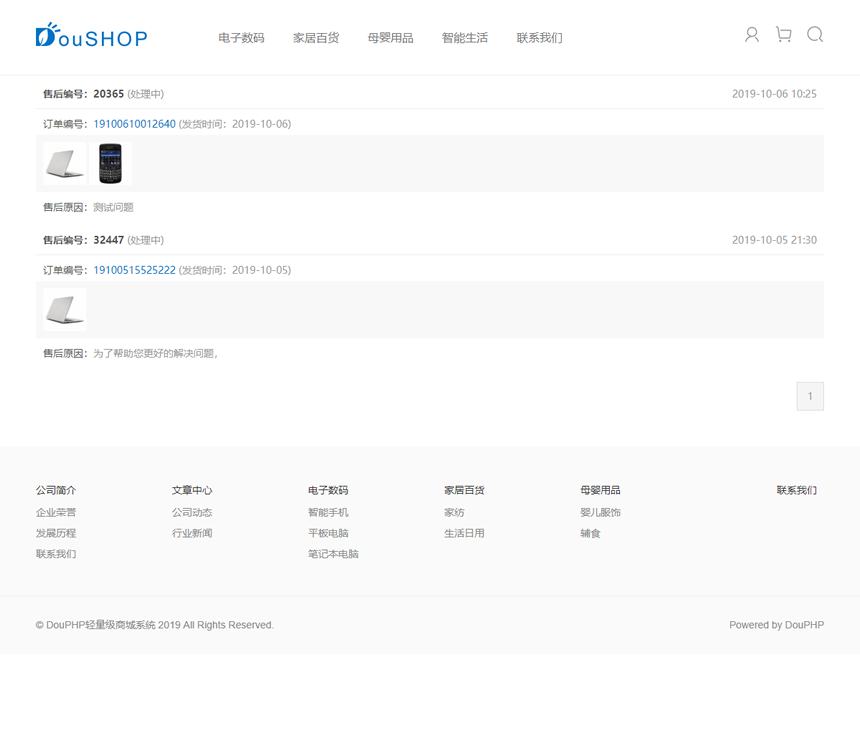Image resolution: width=860 pixels, height=741 pixels.
Task: Open footer link 公司简介
Action: tap(56, 490)
